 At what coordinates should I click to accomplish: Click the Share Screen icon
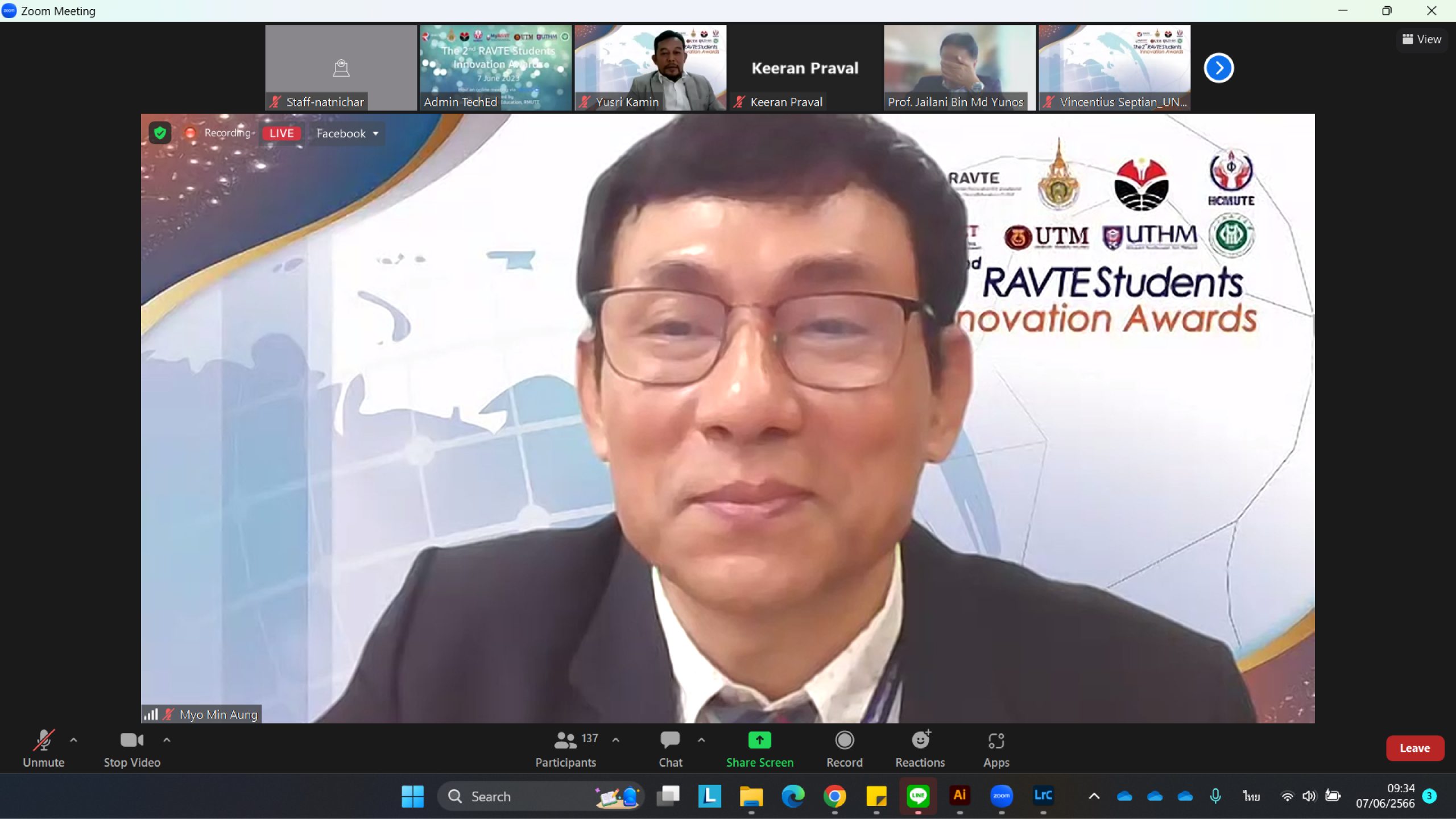[760, 740]
